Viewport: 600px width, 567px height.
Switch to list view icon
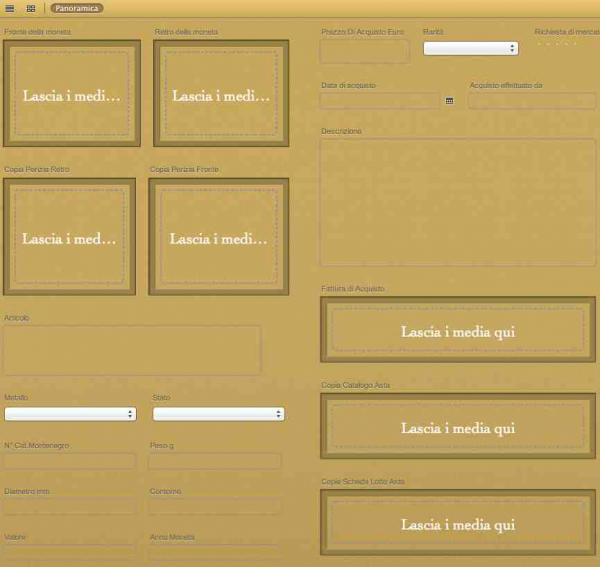point(9,8)
